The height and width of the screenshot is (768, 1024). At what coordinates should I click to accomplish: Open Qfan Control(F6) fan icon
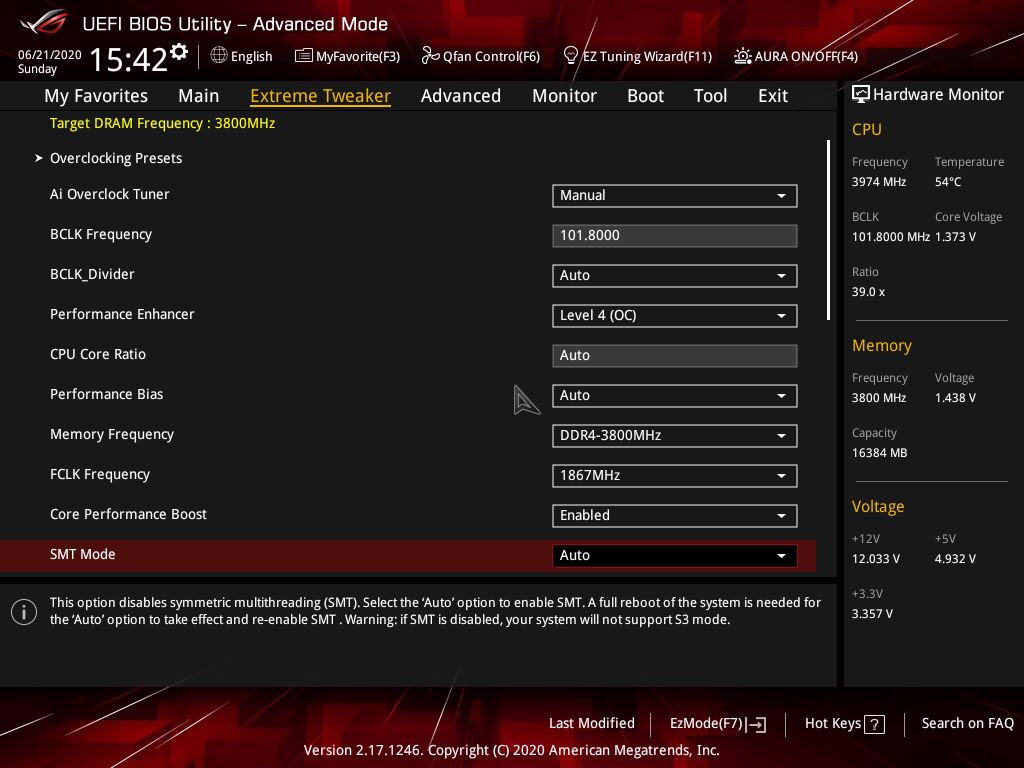[x=430, y=56]
